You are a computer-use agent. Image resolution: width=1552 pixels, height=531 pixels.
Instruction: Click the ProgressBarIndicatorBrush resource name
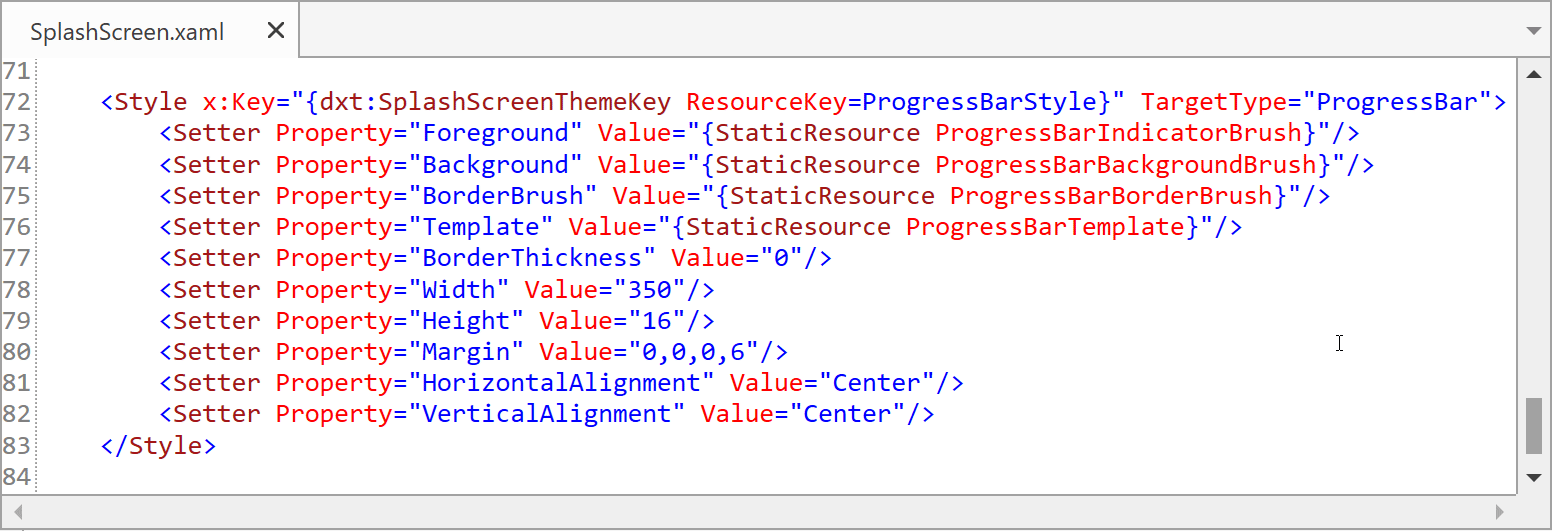coord(1120,133)
